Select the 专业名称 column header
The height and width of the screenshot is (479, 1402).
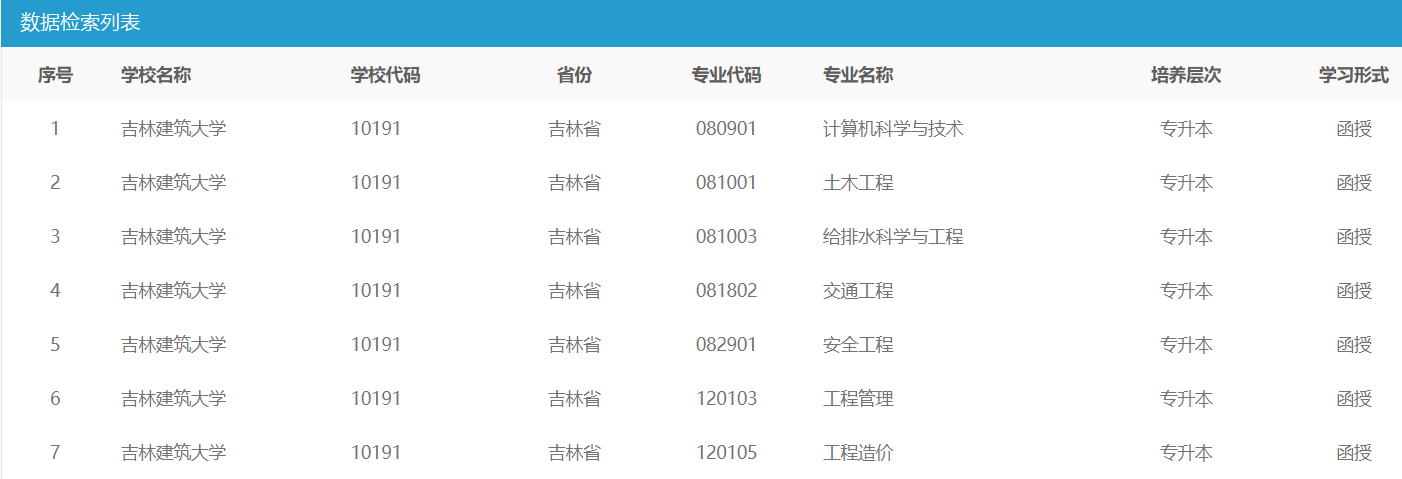[x=858, y=75]
